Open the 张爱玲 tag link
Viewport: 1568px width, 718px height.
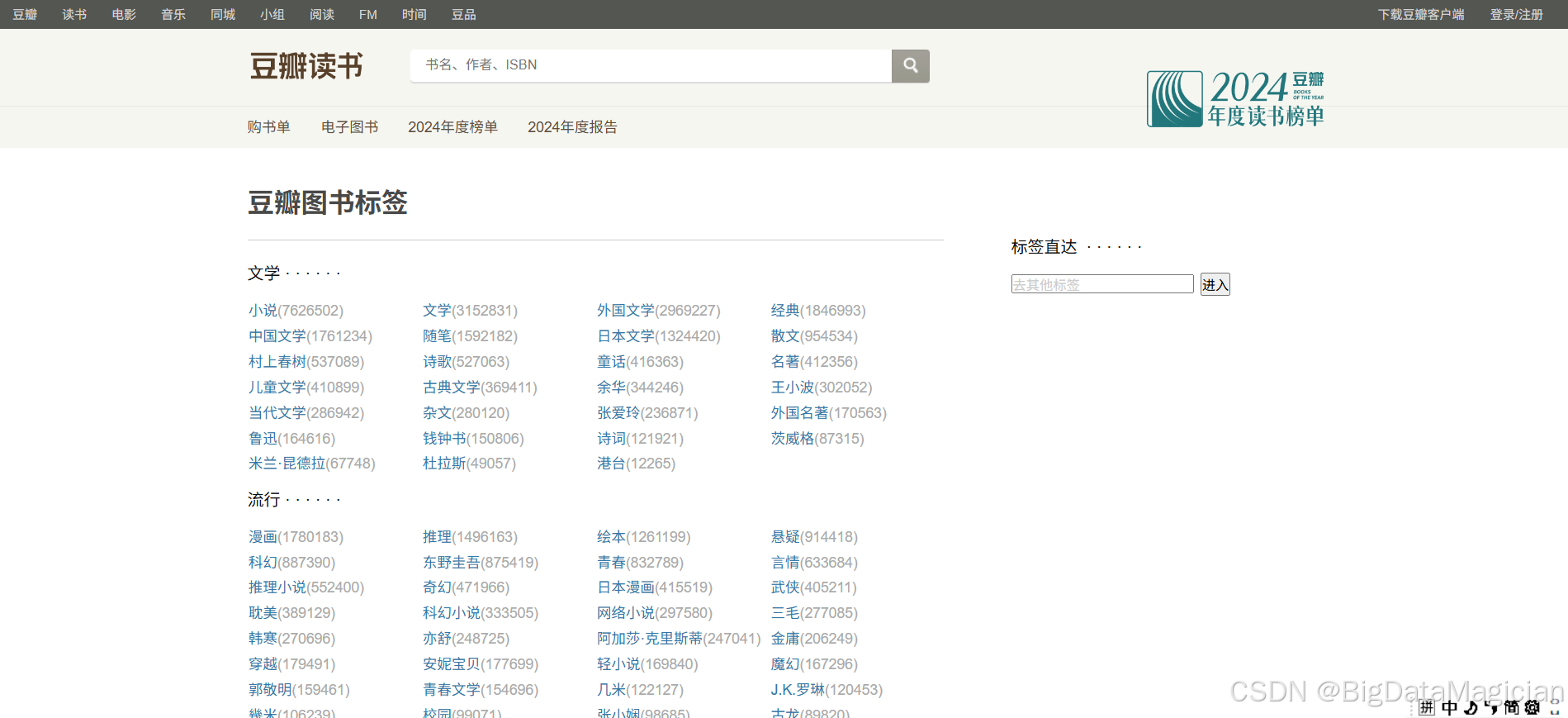click(618, 413)
